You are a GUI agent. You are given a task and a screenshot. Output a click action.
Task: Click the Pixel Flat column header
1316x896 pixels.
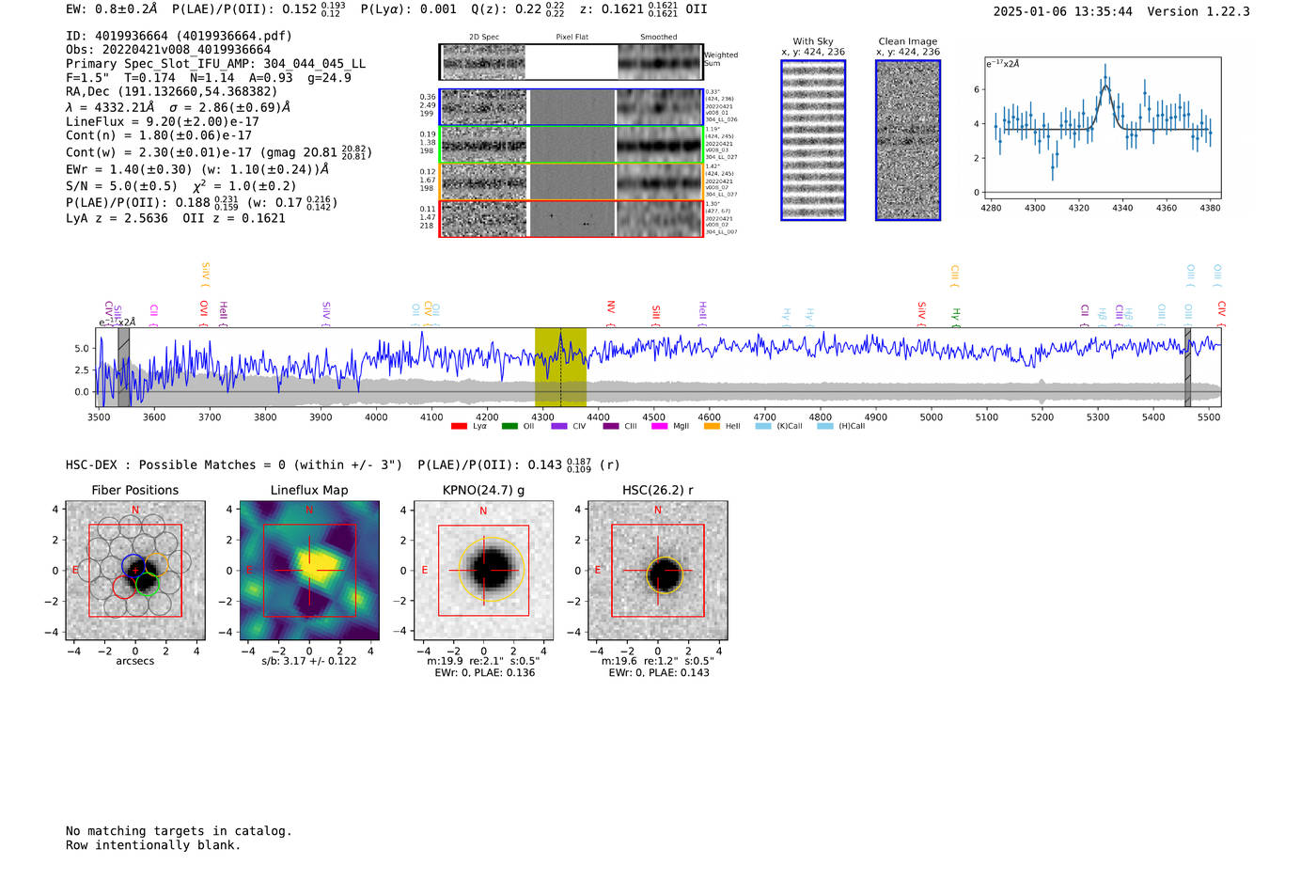[572, 37]
